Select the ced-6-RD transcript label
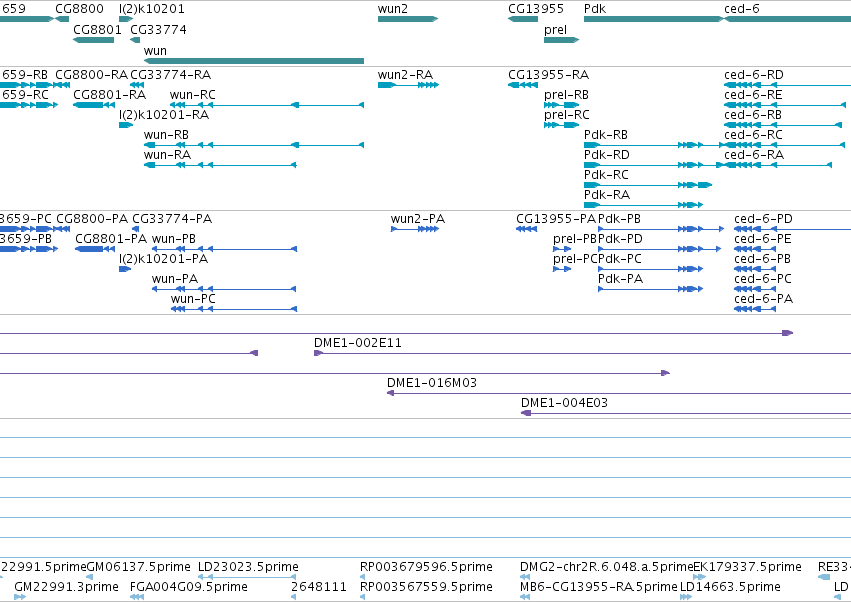 (x=754, y=74)
